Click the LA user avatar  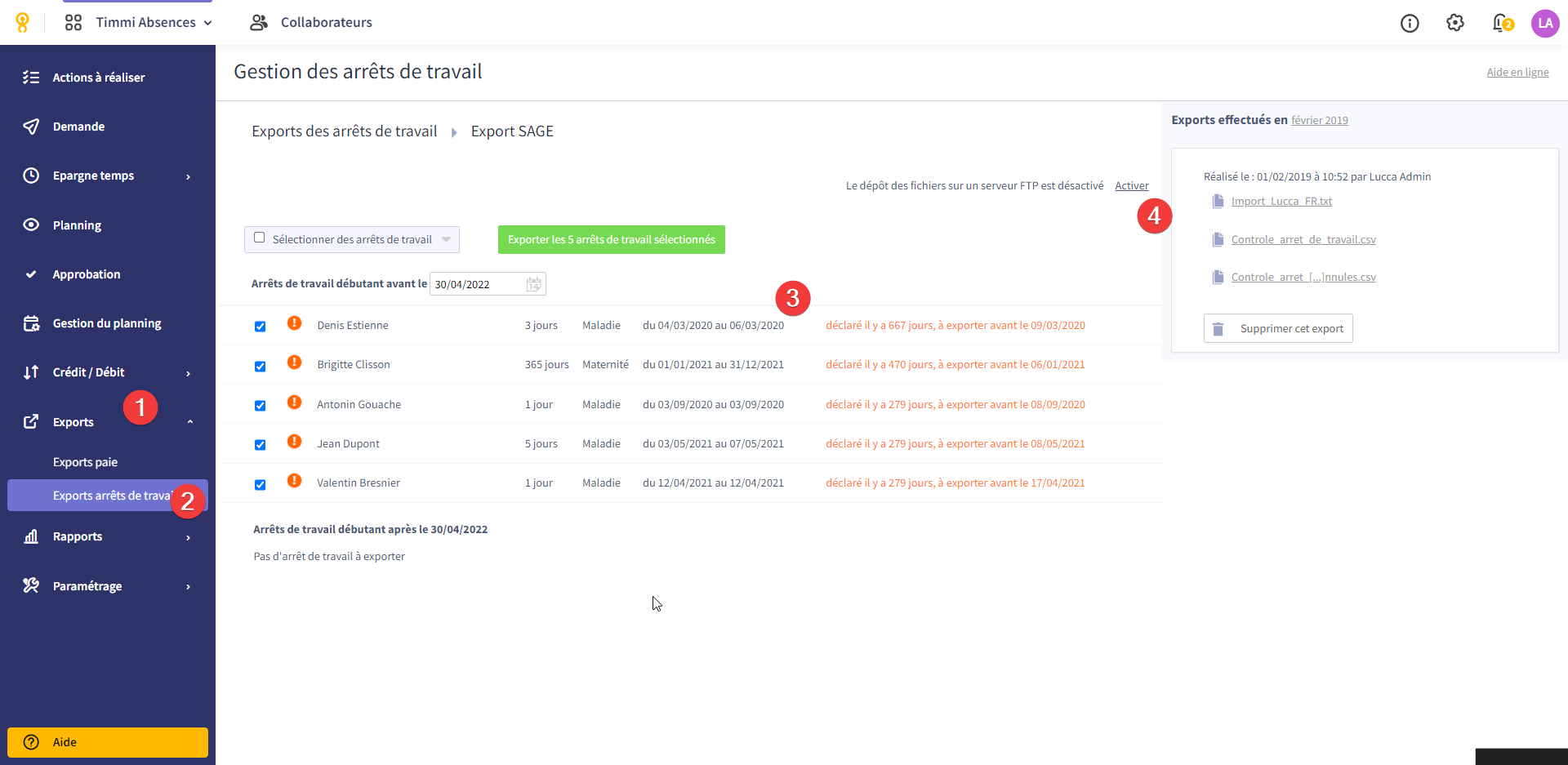click(x=1545, y=23)
